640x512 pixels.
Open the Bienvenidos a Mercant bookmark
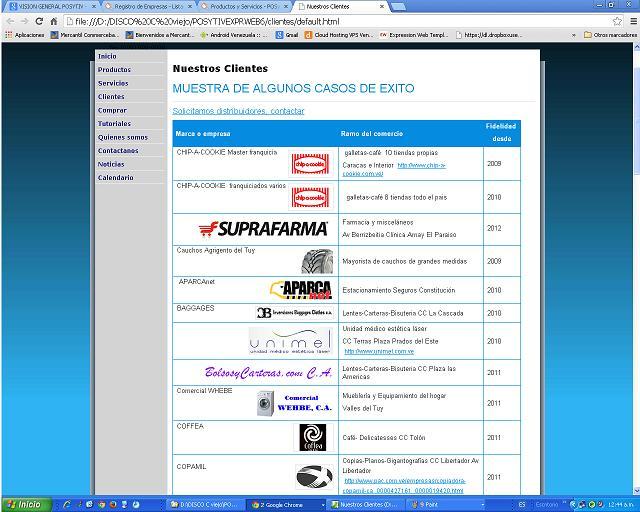click(x=160, y=35)
